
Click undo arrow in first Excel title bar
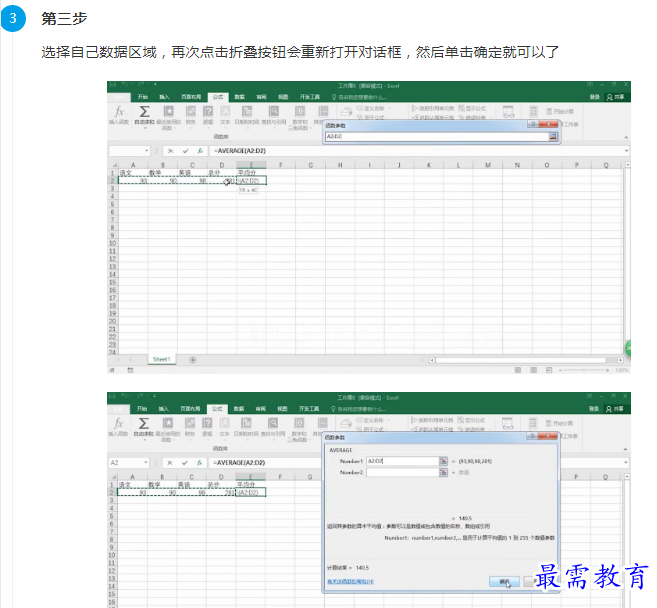[x=125, y=85]
